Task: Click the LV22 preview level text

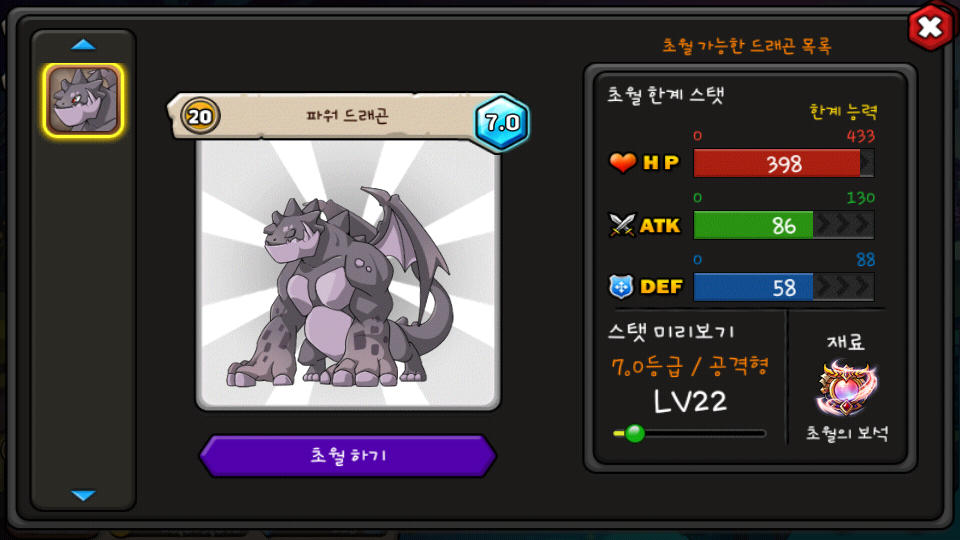Action: pos(690,402)
